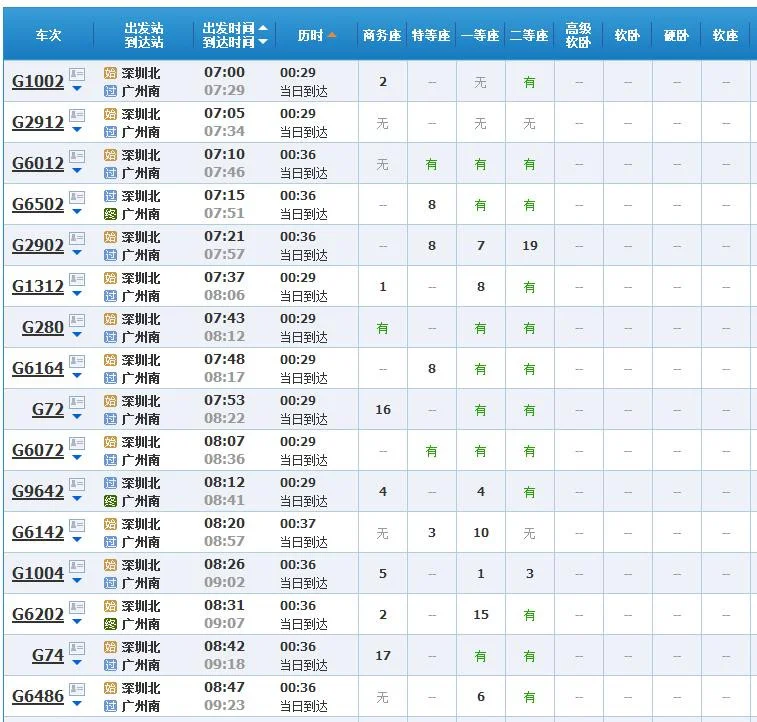Open ID card icon next to G9642
This screenshot has width=757, height=722.
(77, 484)
